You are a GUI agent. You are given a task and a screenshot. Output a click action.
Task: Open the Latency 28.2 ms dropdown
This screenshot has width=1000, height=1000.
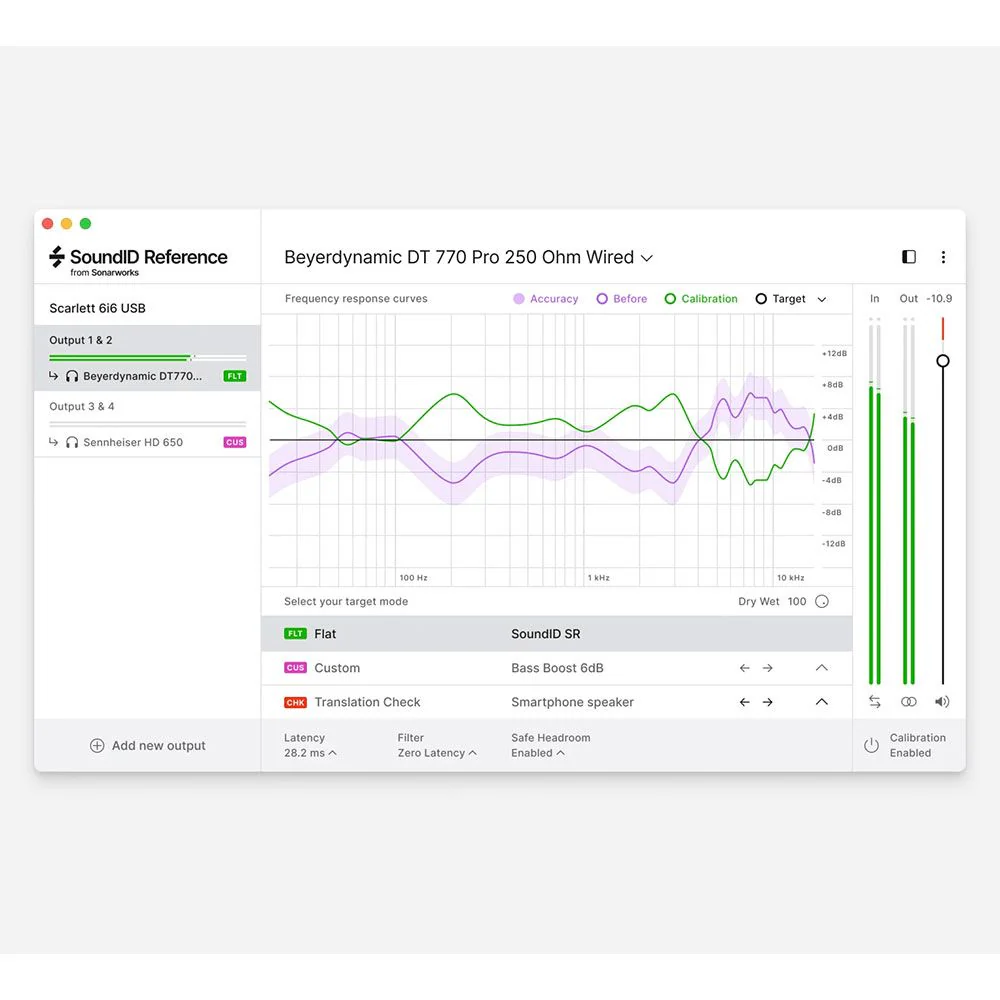click(x=310, y=753)
